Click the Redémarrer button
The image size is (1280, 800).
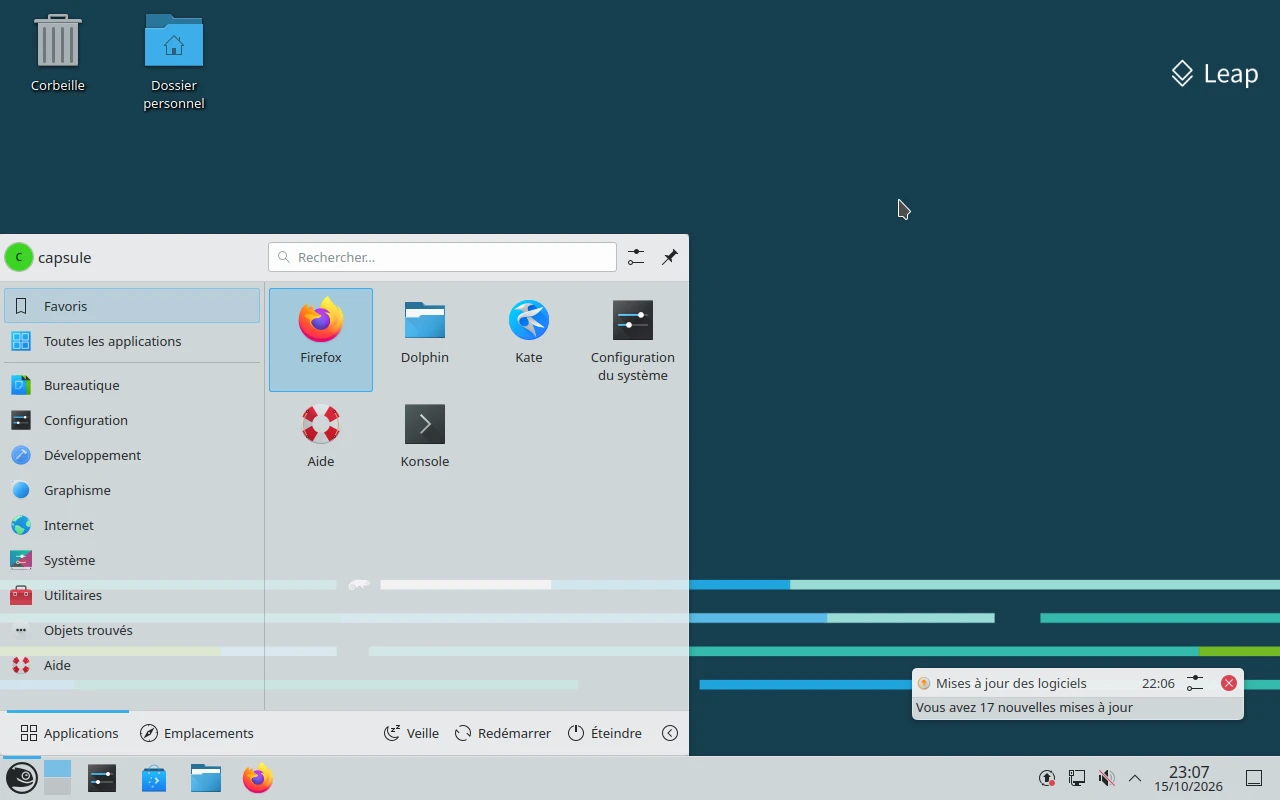pos(502,733)
